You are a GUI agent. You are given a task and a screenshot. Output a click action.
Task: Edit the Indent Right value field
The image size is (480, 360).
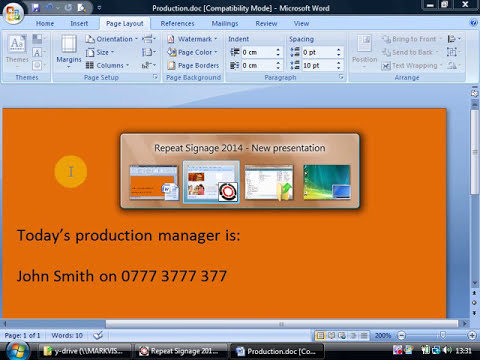[x=257, y=66]
